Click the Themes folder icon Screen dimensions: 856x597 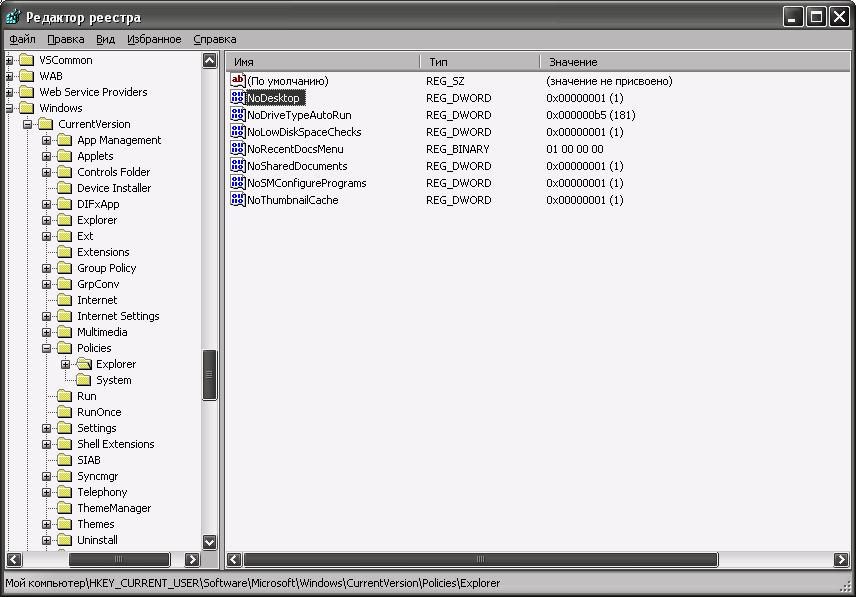[x=65, y=524]
